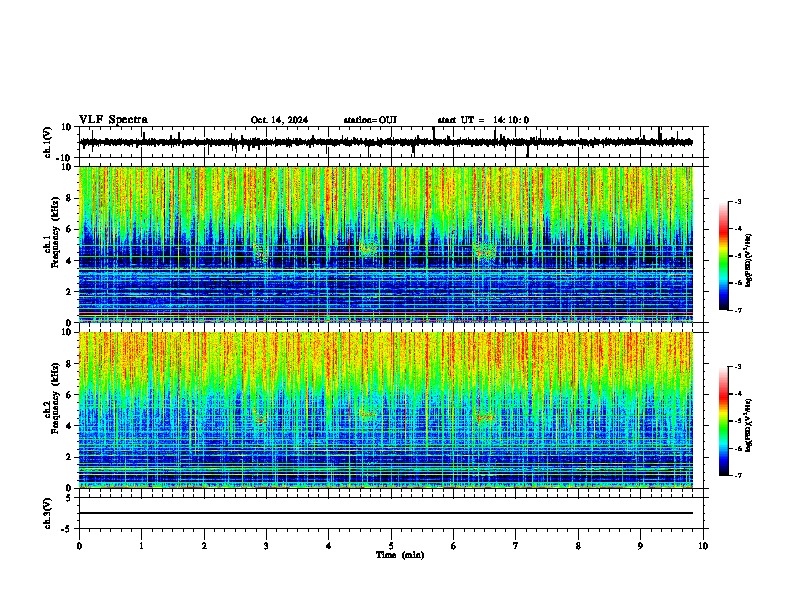Viewport: 792px width, 612px height.
Task: Click the "8" kHz tick on ch.1 spectrogram axis
Action: click(x=69, y=198)
